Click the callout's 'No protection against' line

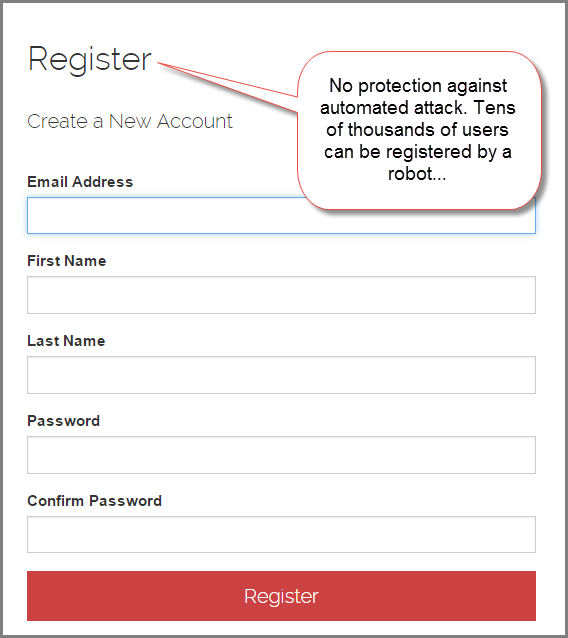tap(418, 86)
